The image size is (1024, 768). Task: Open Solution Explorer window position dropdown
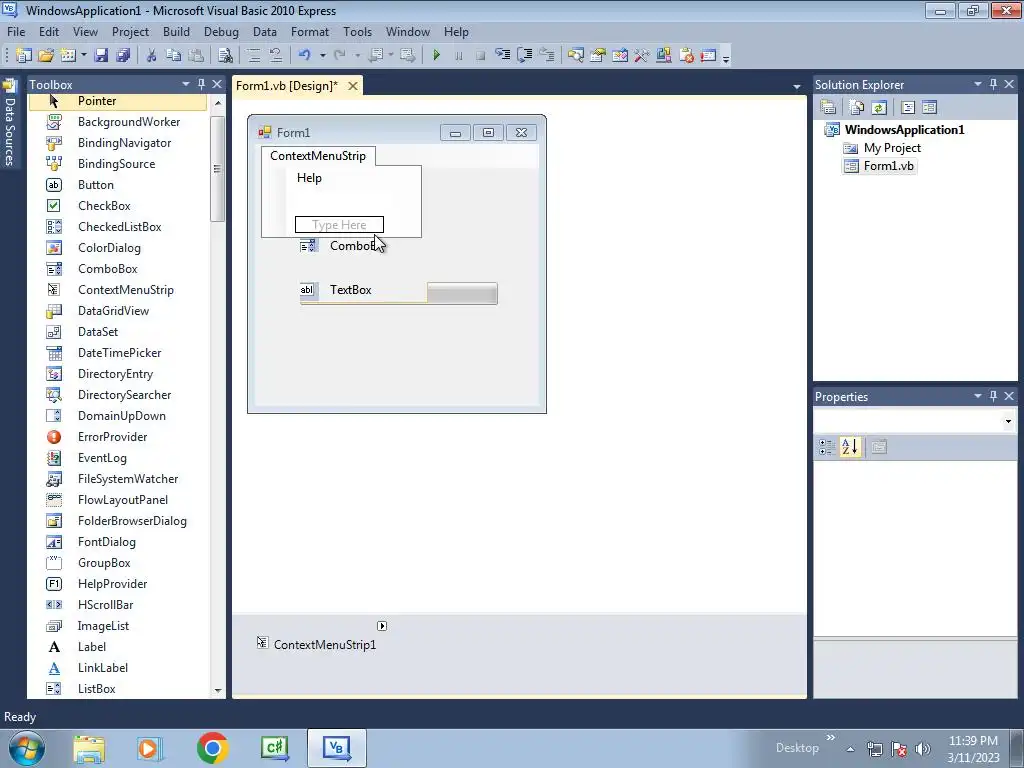(978, 84)
